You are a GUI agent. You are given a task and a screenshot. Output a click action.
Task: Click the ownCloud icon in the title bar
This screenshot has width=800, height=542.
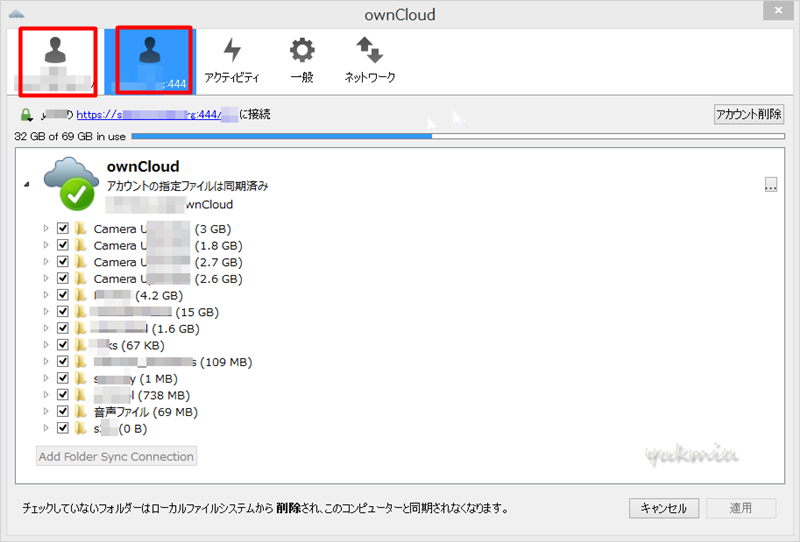[x=17, y=14]
